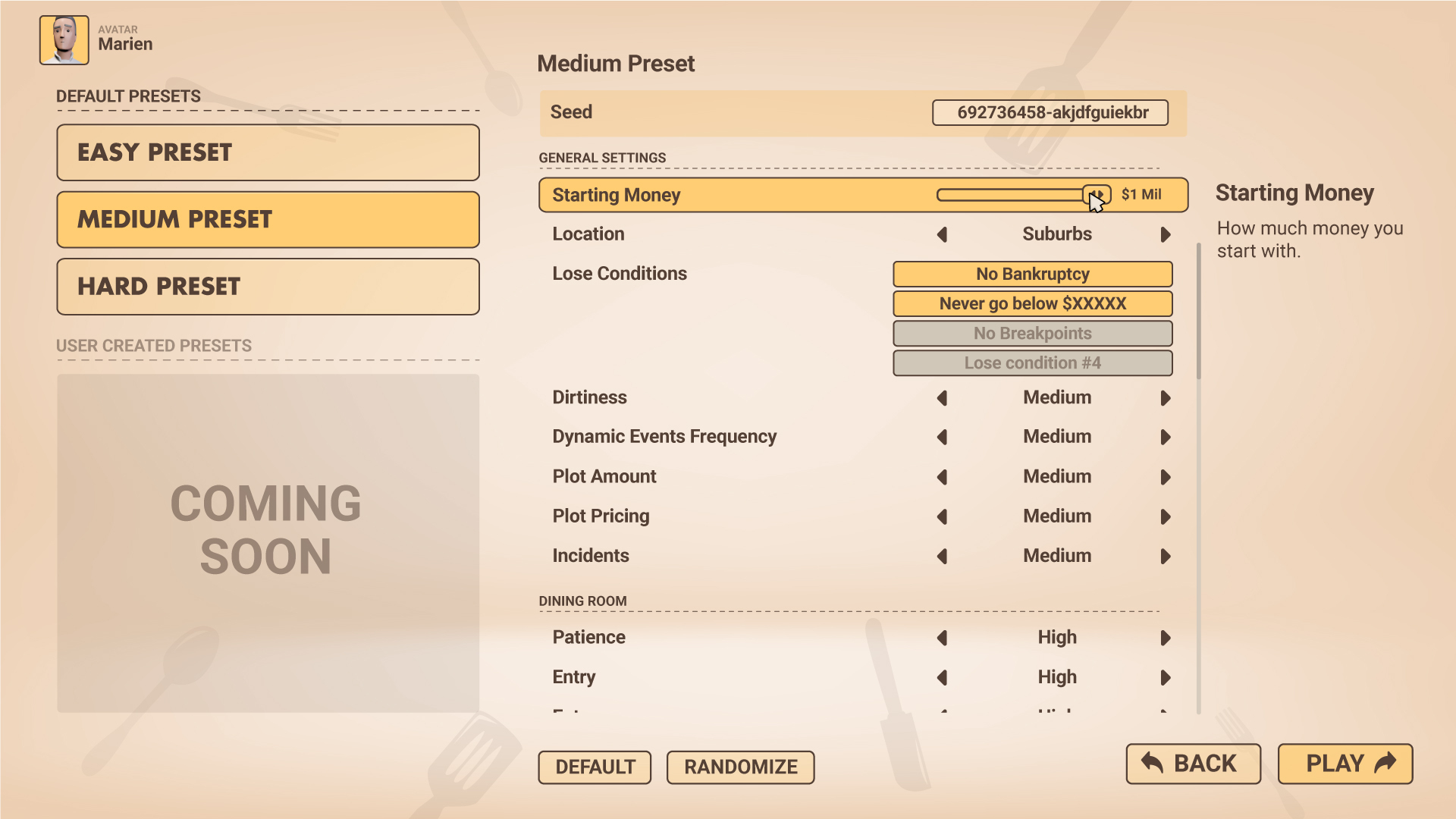The height and width of the screenshot is (819, 1456).
Task: Click the Seed input field
Action: 1050,113
